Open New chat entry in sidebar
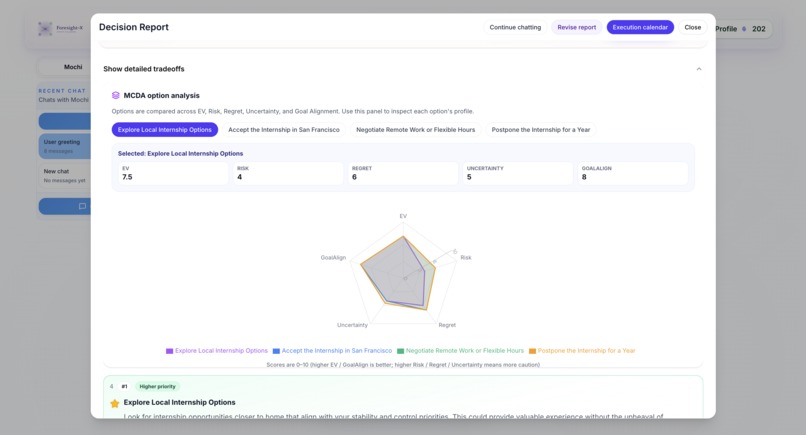This screenshot has height=435, width=806. pyautogui.click(x=64, y=175)
